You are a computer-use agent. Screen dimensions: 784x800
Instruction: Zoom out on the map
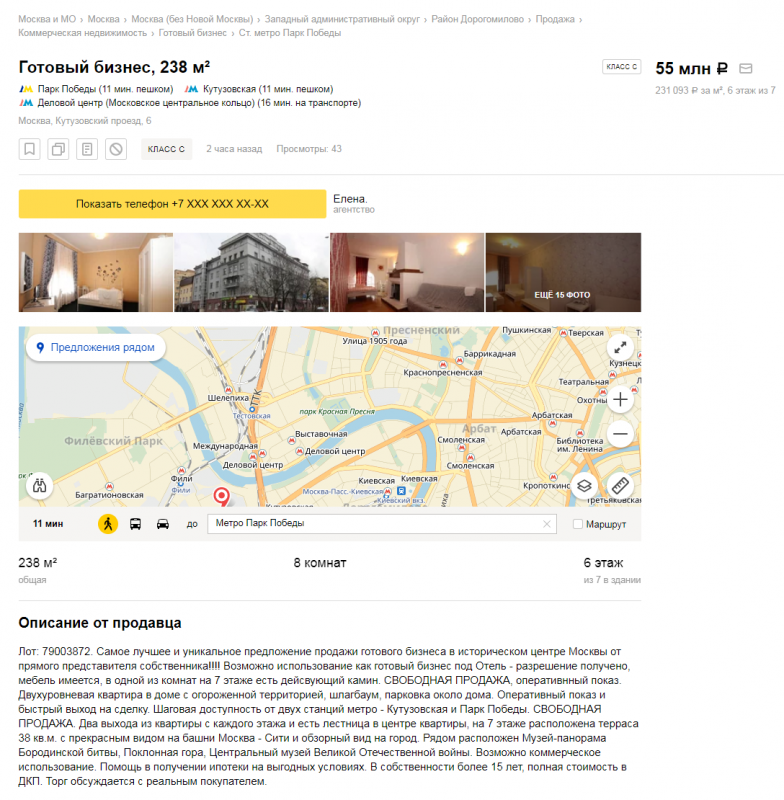click(x=620, y=434)
